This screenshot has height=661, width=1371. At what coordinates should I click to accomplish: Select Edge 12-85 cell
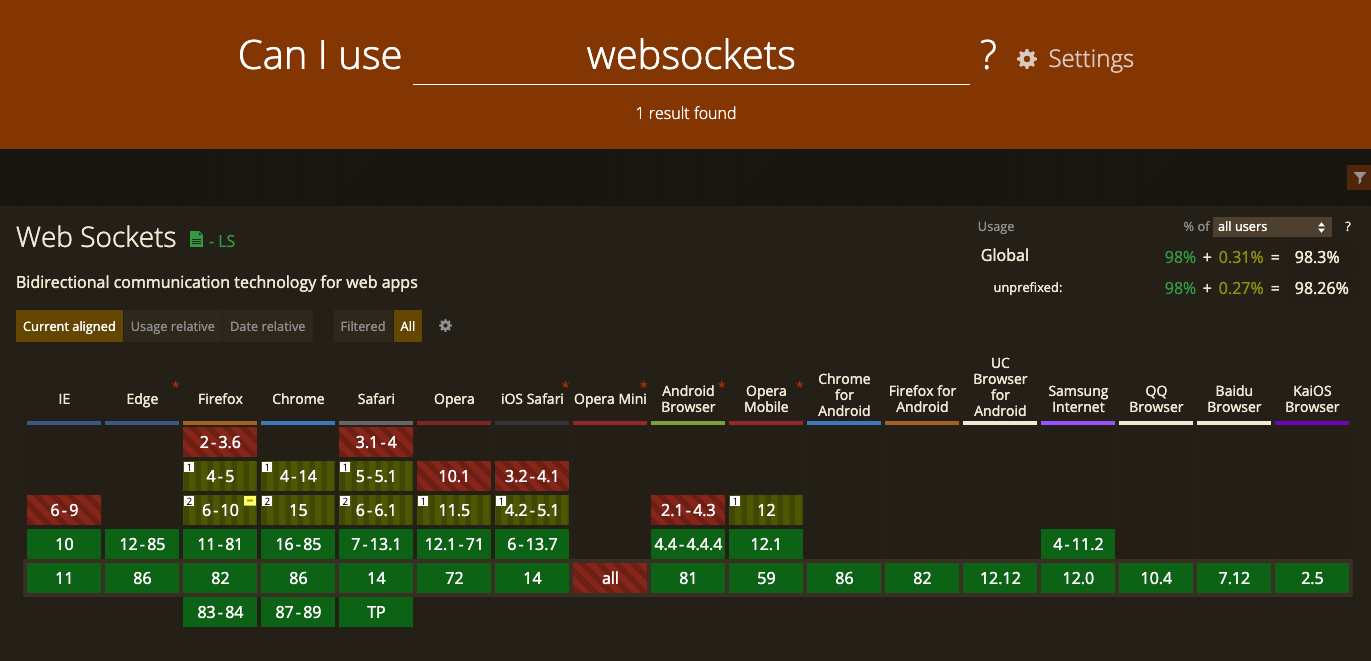[x=142, y=544]
